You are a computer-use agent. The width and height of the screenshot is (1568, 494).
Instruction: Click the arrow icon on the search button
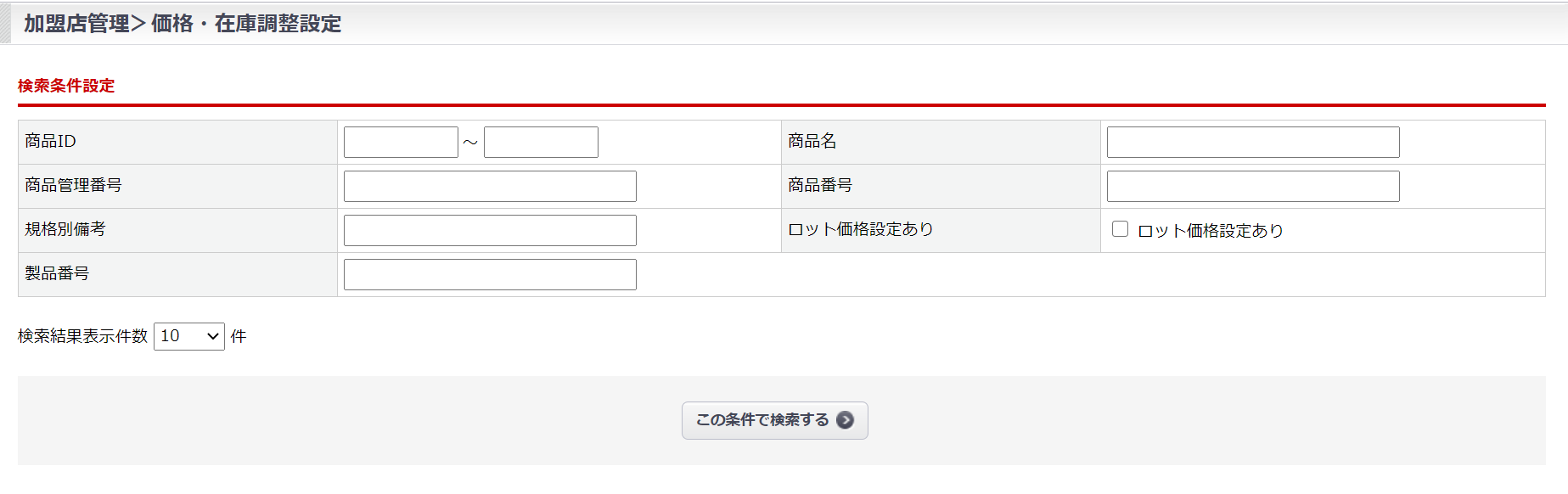845,420
